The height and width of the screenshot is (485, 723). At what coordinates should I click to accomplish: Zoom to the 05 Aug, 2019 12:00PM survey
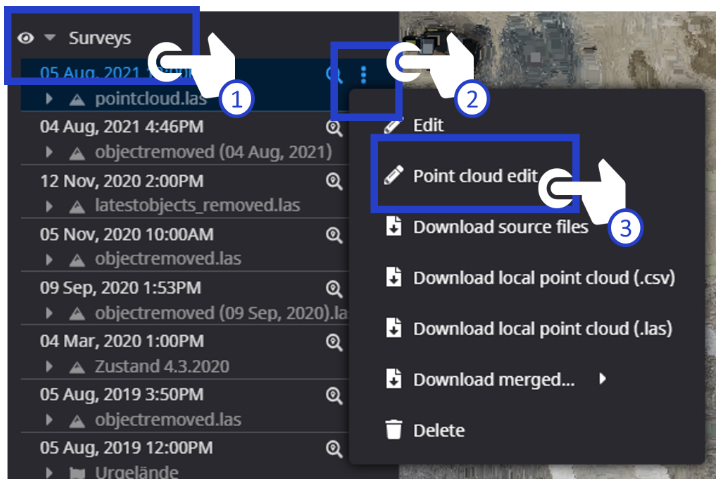(334, 449)
